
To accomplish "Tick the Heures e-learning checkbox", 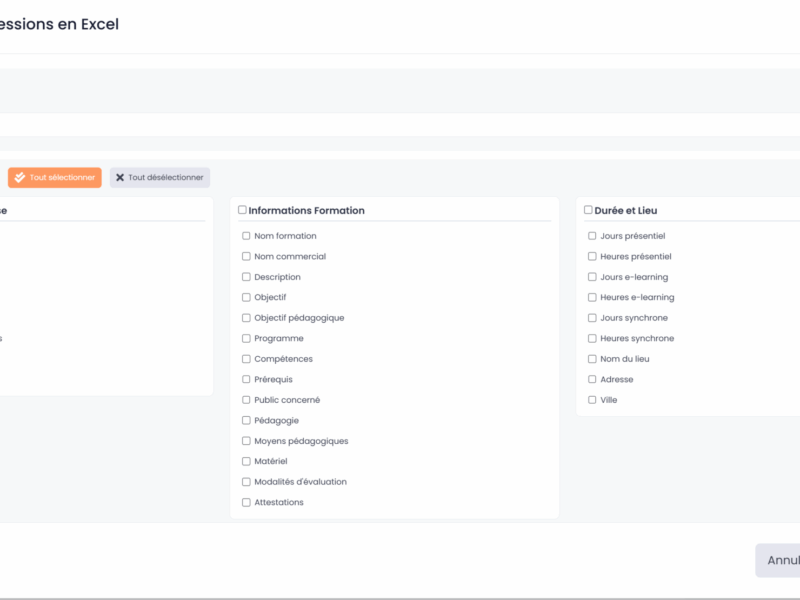I will point(592,297).
